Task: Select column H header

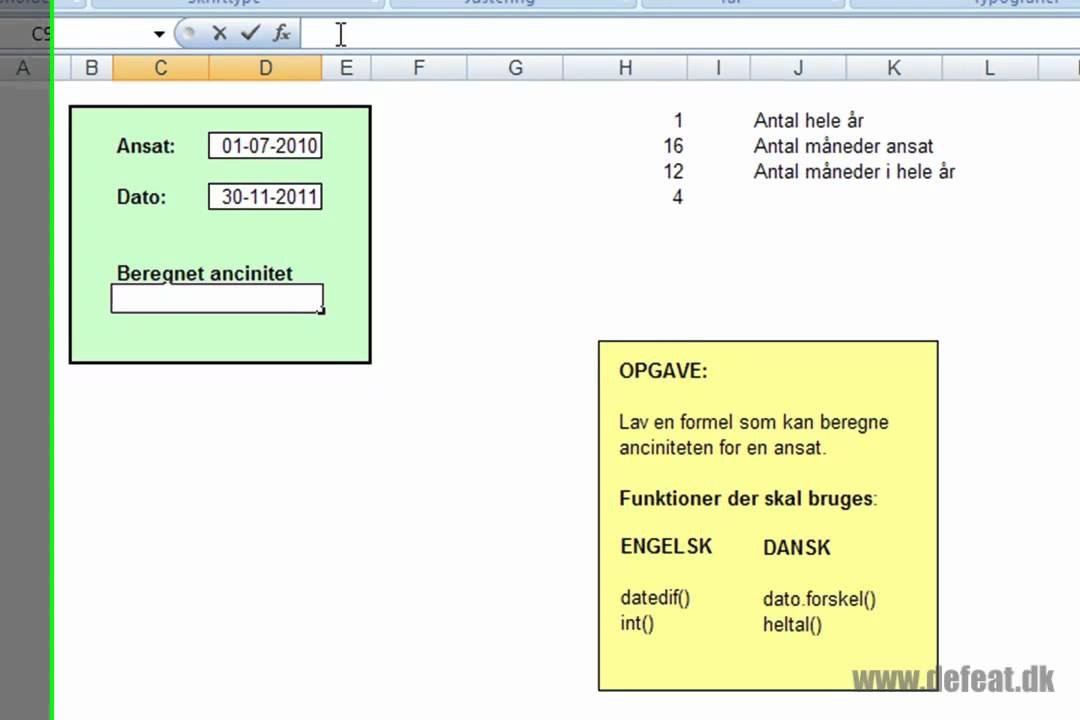Action: pos(625,68)
